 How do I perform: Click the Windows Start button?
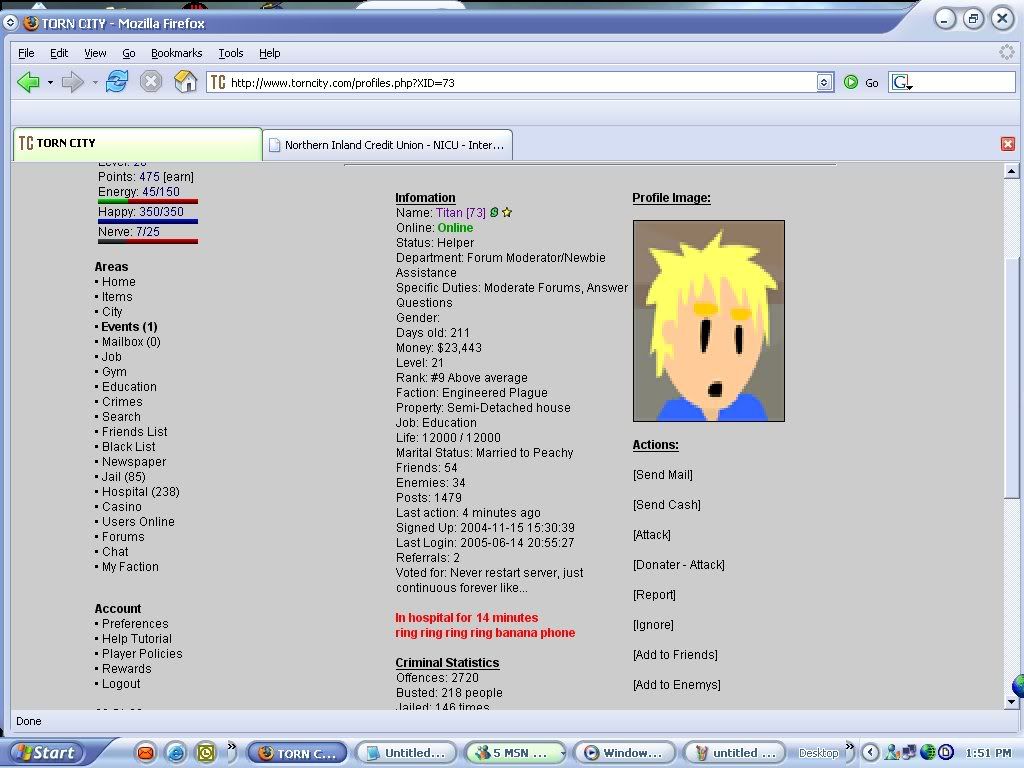[47, 753]
